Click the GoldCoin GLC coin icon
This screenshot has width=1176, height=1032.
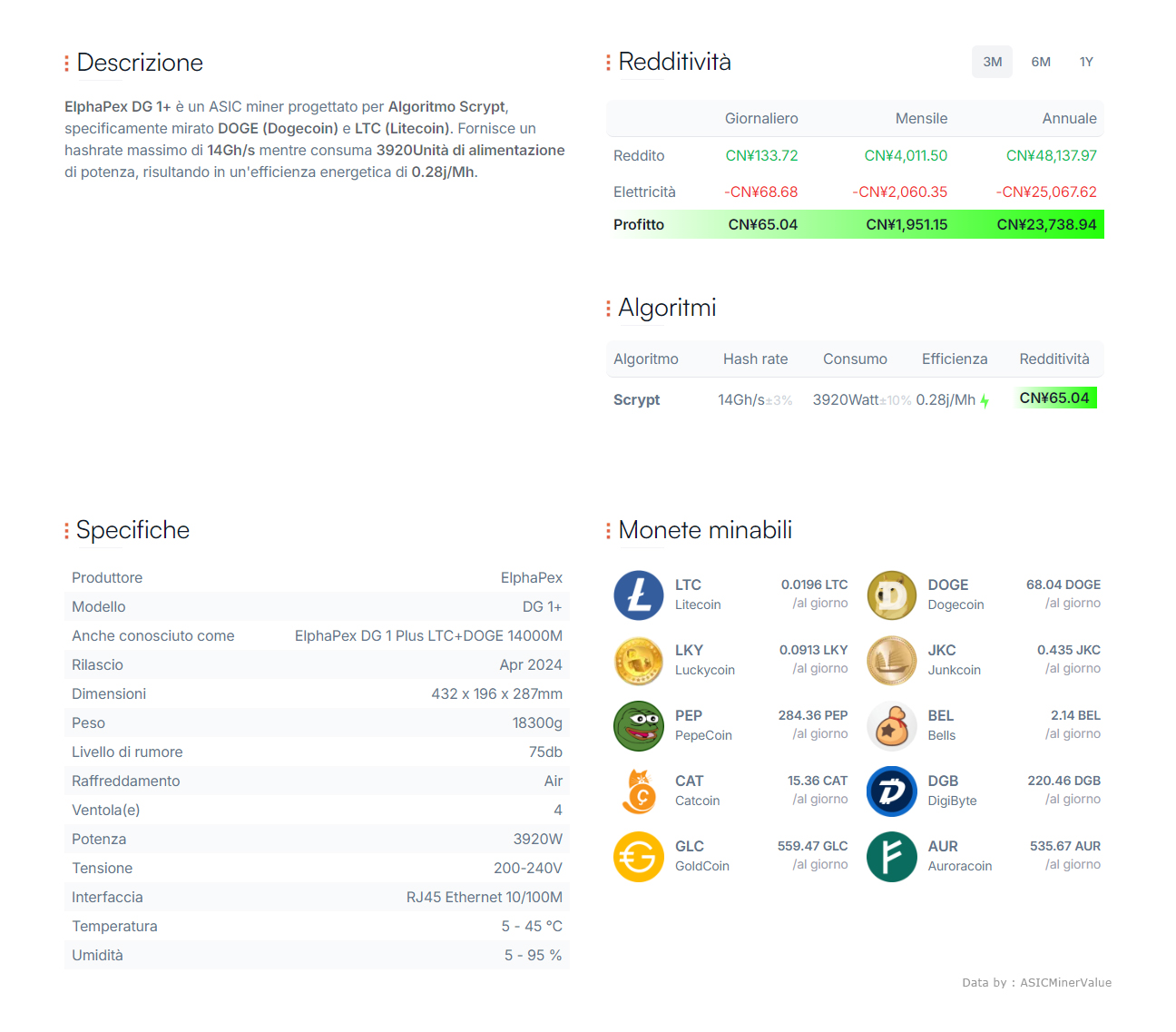639,857
